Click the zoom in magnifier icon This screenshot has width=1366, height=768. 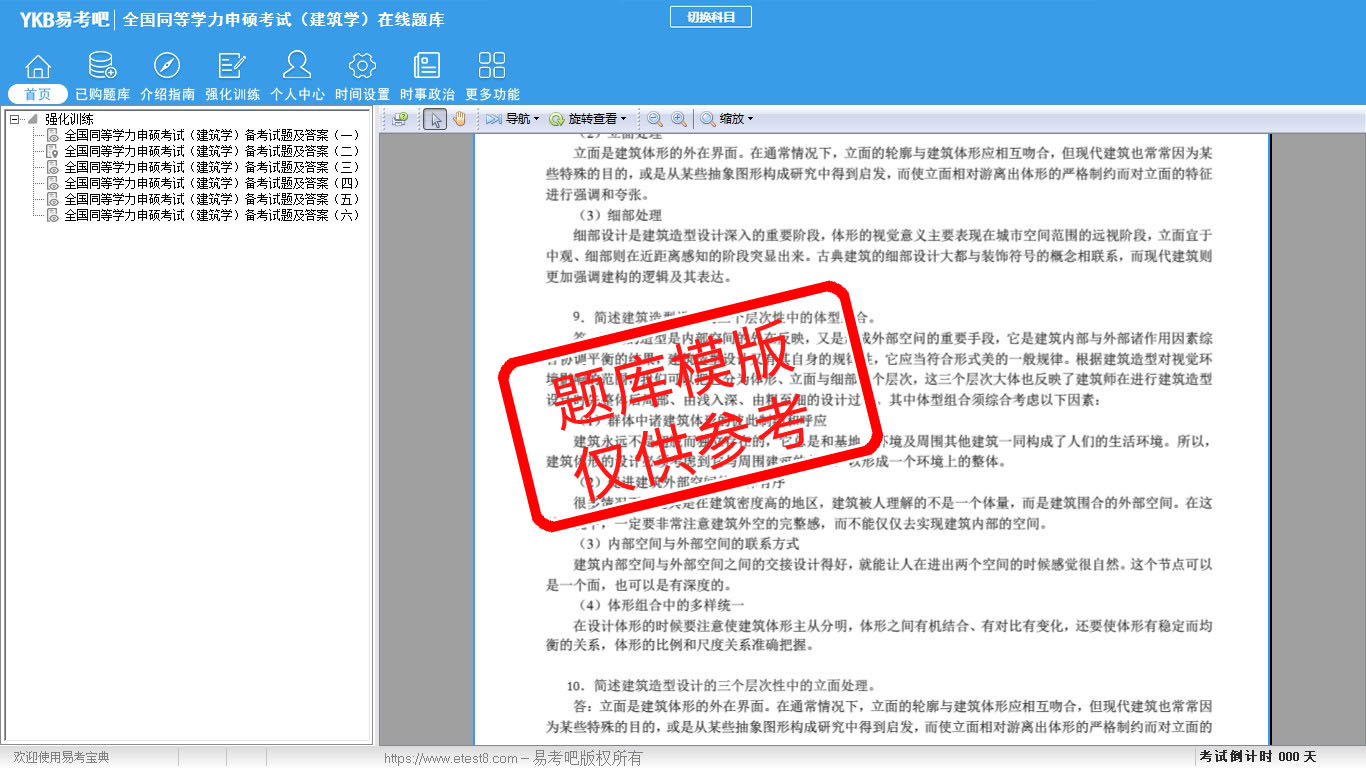pos(679,119)
